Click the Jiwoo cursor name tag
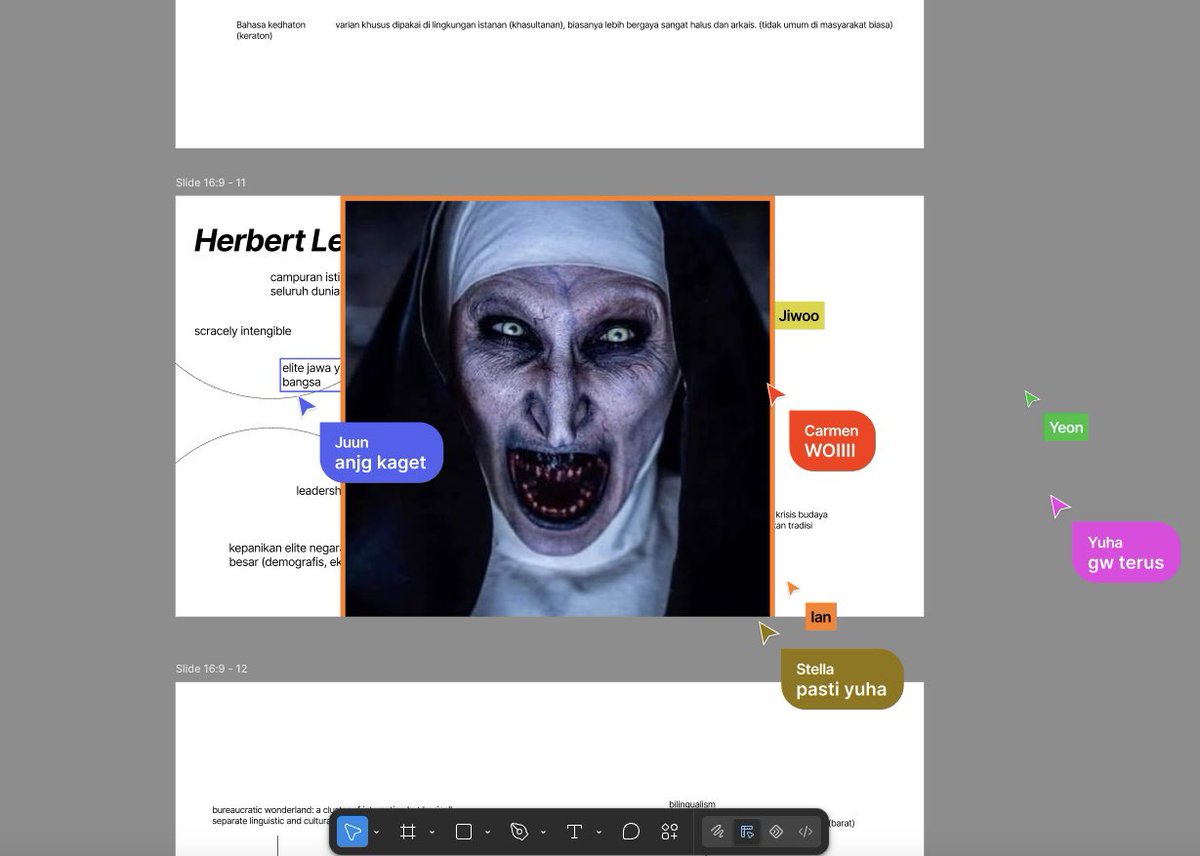The width and height of the screenshot is (1200, 856). tap(799, 316)
